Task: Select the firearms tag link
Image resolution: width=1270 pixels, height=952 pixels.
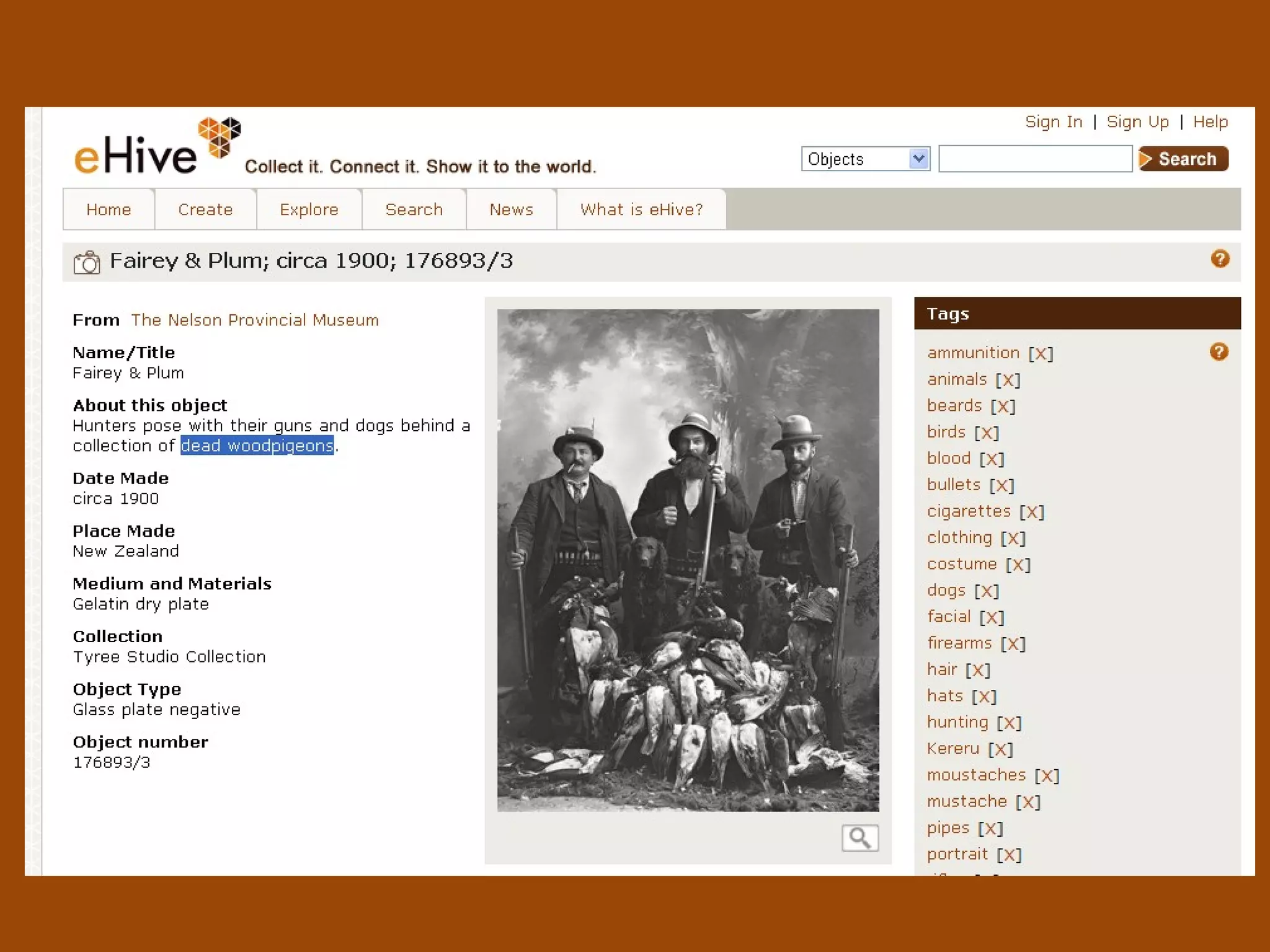Action: (959, 643)
